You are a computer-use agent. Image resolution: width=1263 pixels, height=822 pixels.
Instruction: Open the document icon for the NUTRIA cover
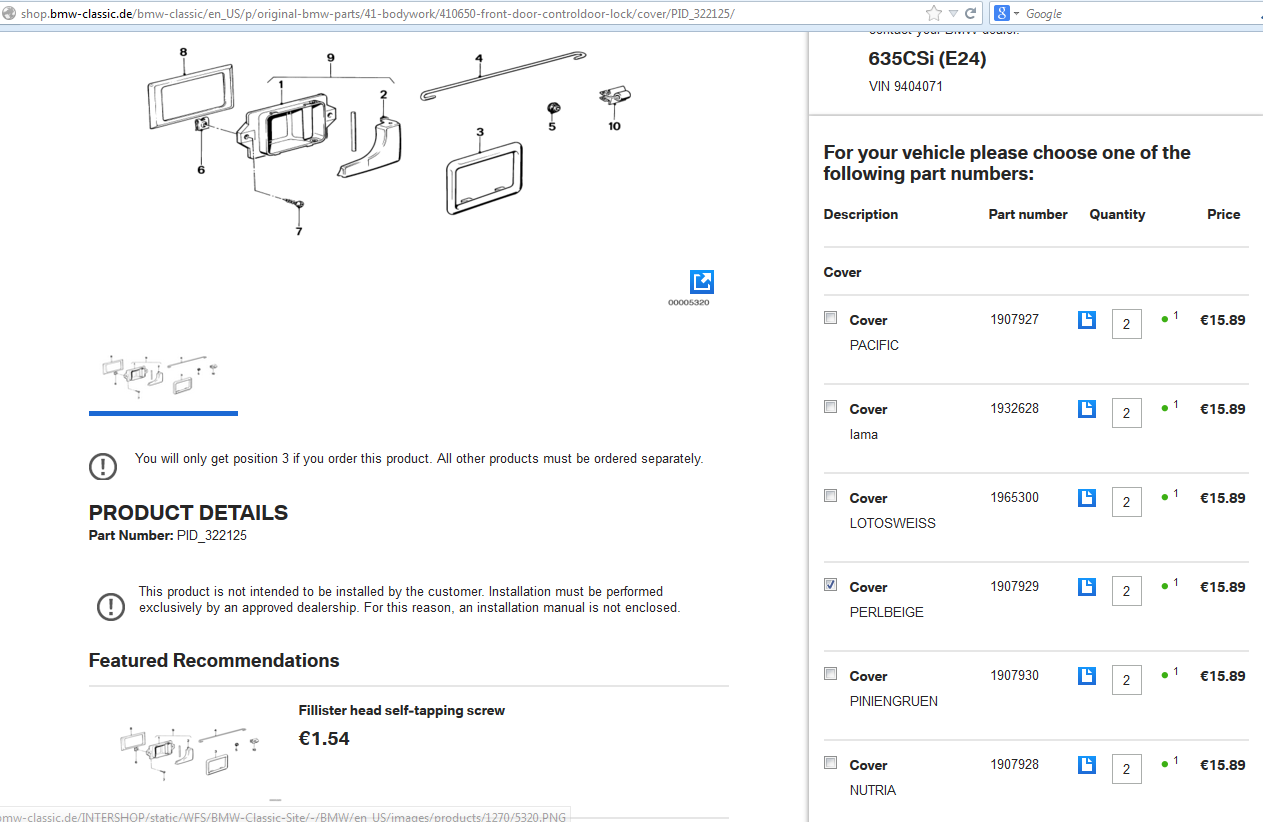click(x=1087, y=765)
